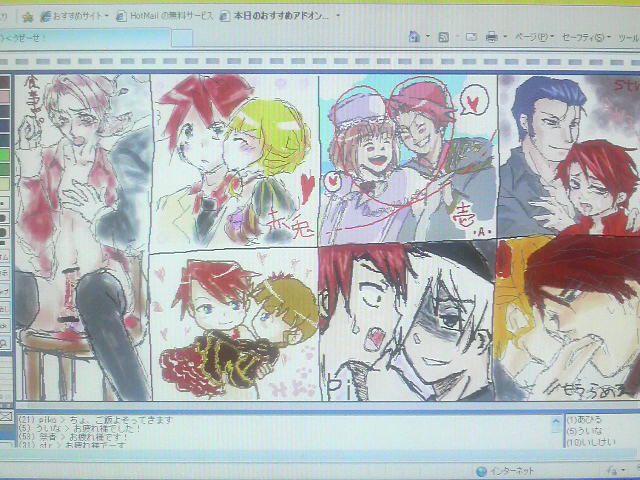Viewport: 640px width, 480px height.
Task: Click piko's chat message line
Action: tap(96, 420)
